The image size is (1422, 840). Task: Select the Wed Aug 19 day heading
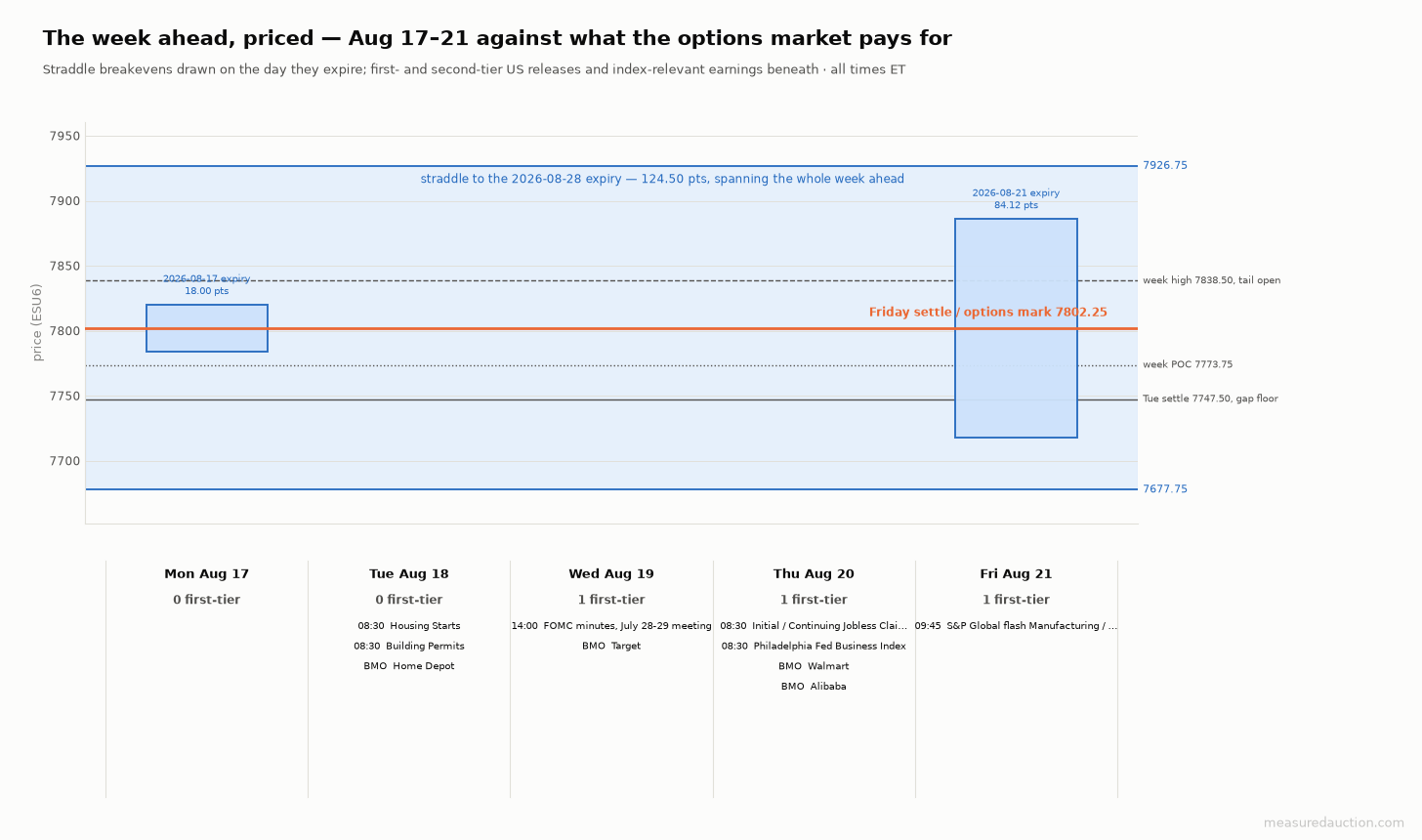click(x=611, y=574)
